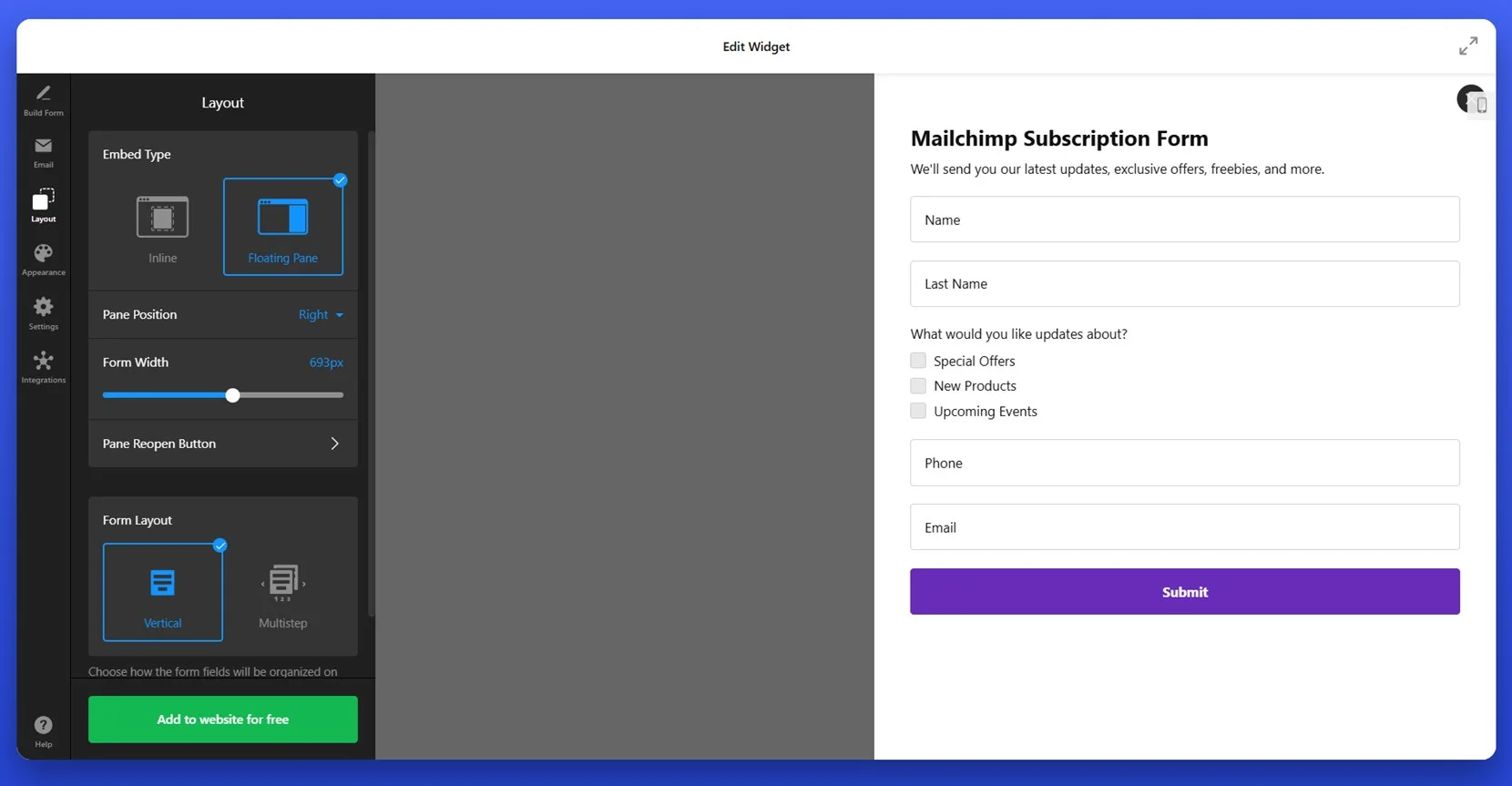This screenshot has width=1512, height=786.
Task: Choose the Floating Pane embed type
Action: coord(283,227)
